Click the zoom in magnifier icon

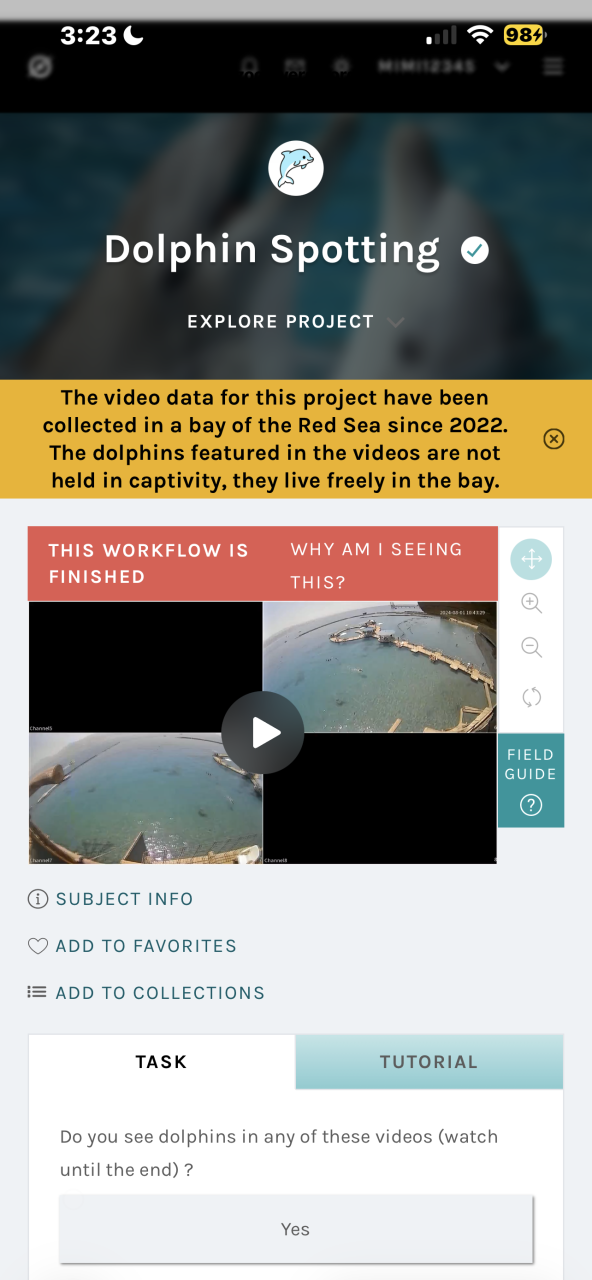531,603
